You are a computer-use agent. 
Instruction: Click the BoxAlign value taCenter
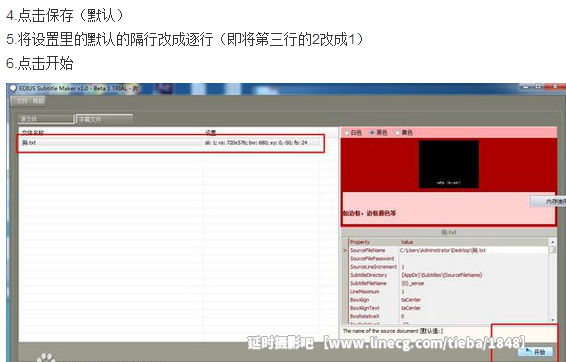click(411, 300)
